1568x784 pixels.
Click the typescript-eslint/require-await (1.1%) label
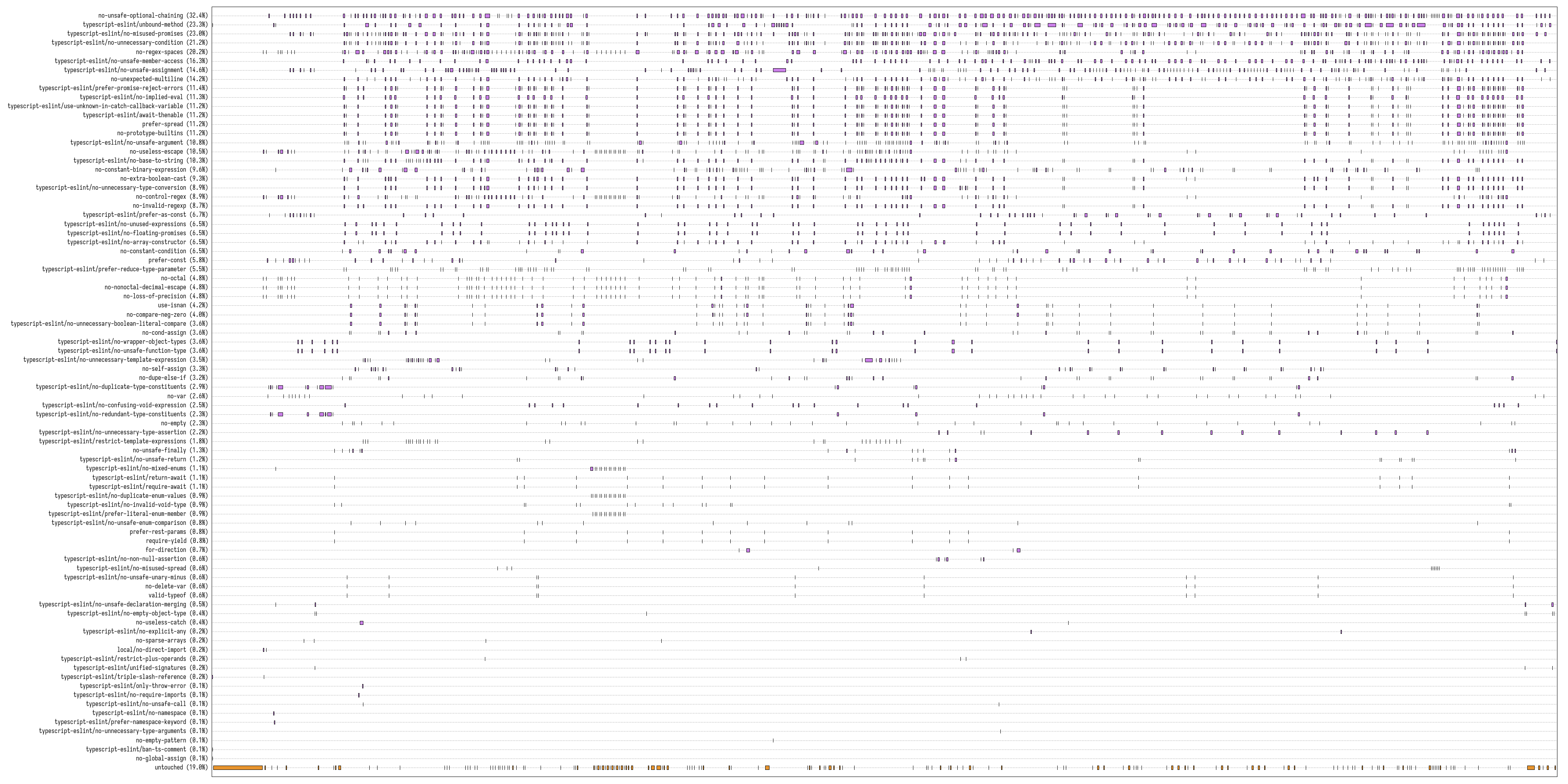148,486
